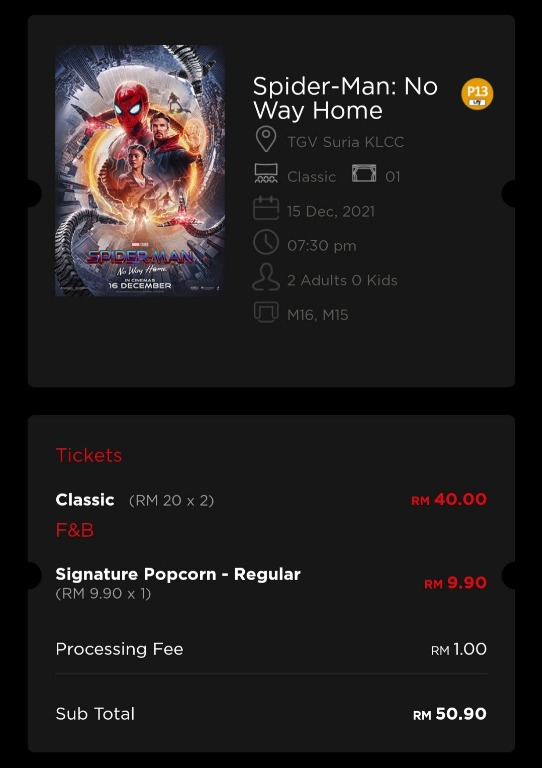This screenshot has height=768, width=542.
Task: Click the P13 rating badge
Action: click(477, 94)
